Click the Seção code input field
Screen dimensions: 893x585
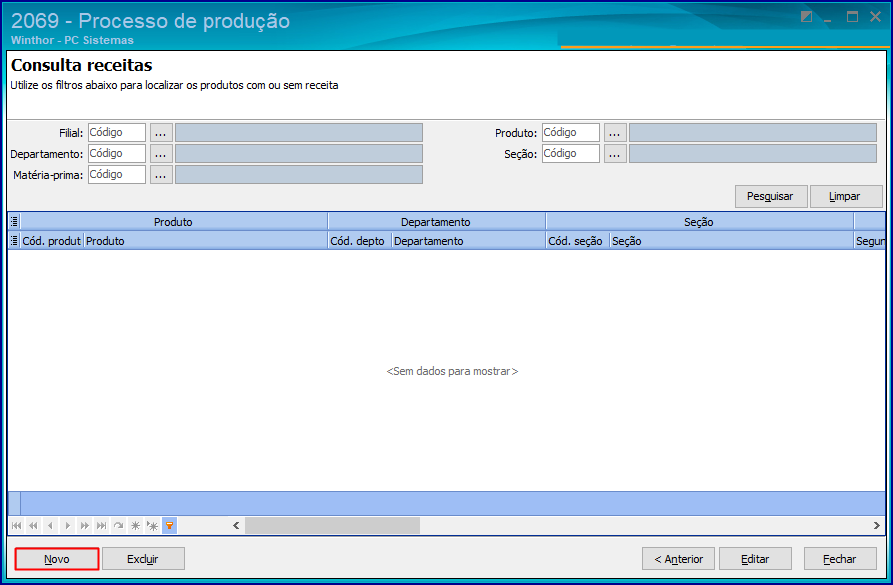571,153
